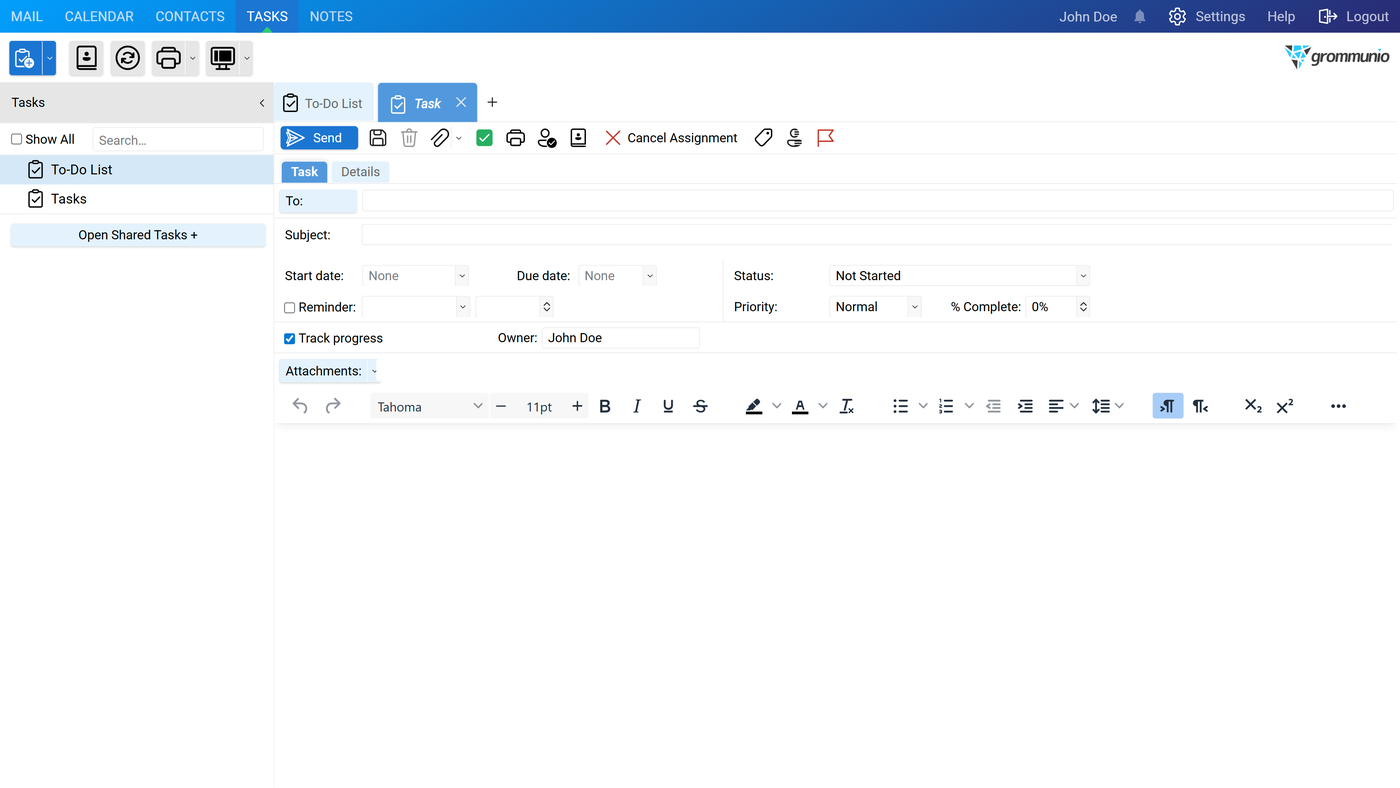The image size is (1400, 788).
Task: Enable the Reminder checkbox
Action: [289, 308]
